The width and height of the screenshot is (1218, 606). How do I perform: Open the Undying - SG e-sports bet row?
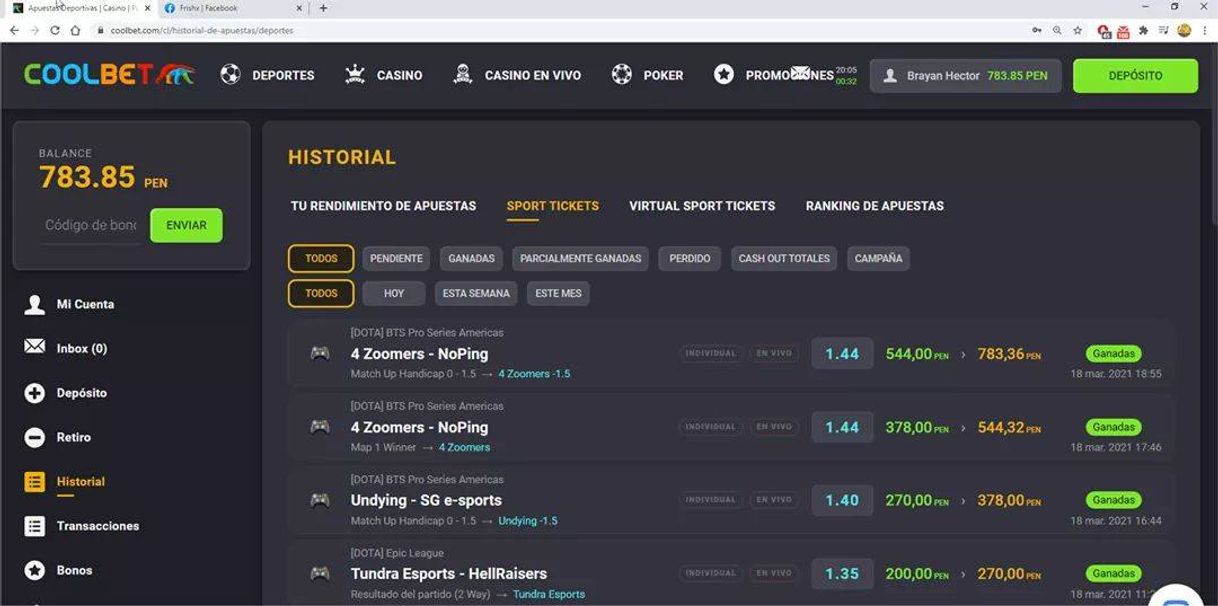[730, 500]
